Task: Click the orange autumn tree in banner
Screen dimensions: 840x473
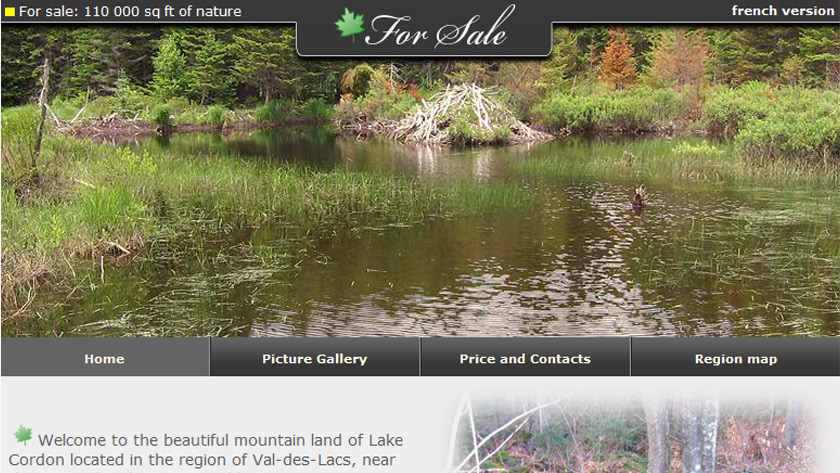Action: pyautogui.click(x=617, y=58)
